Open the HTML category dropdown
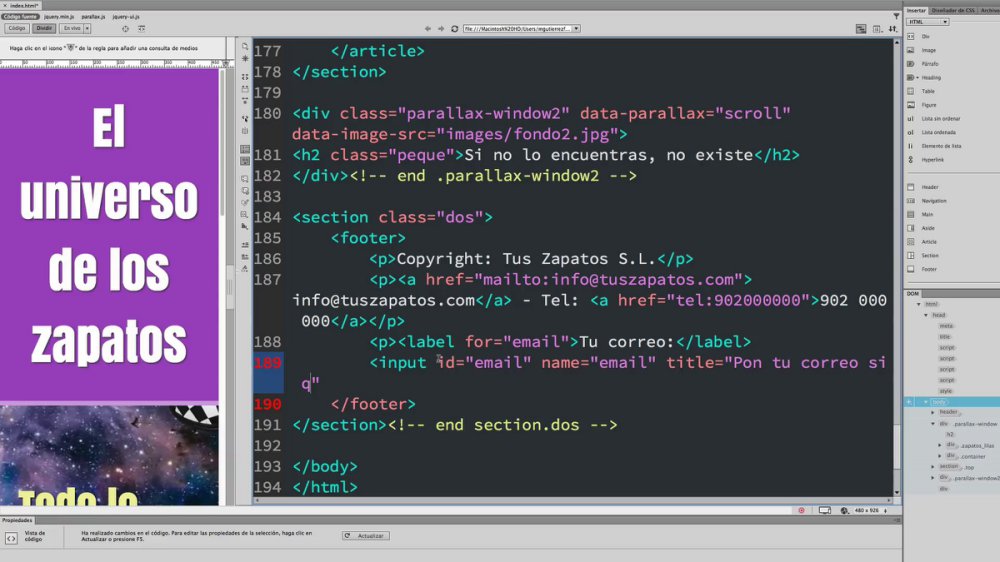The height and width of the screenshot is (562, 1000). coord(928,22)
